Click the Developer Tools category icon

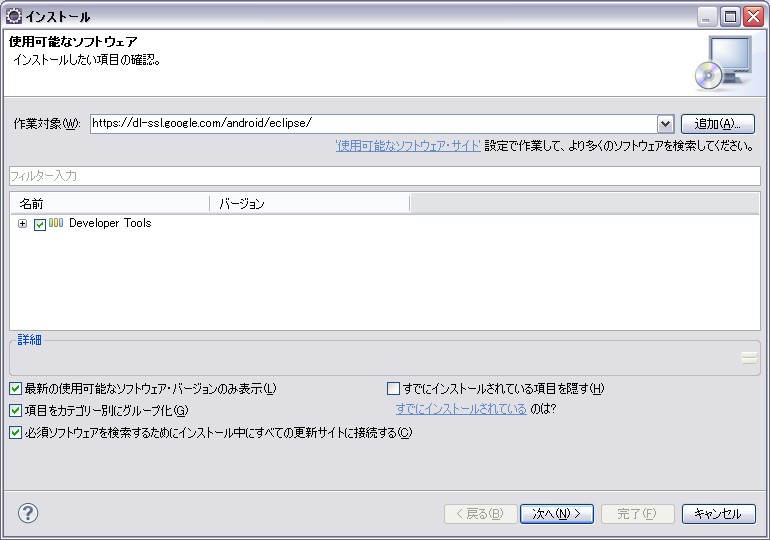tap(56, 224)
